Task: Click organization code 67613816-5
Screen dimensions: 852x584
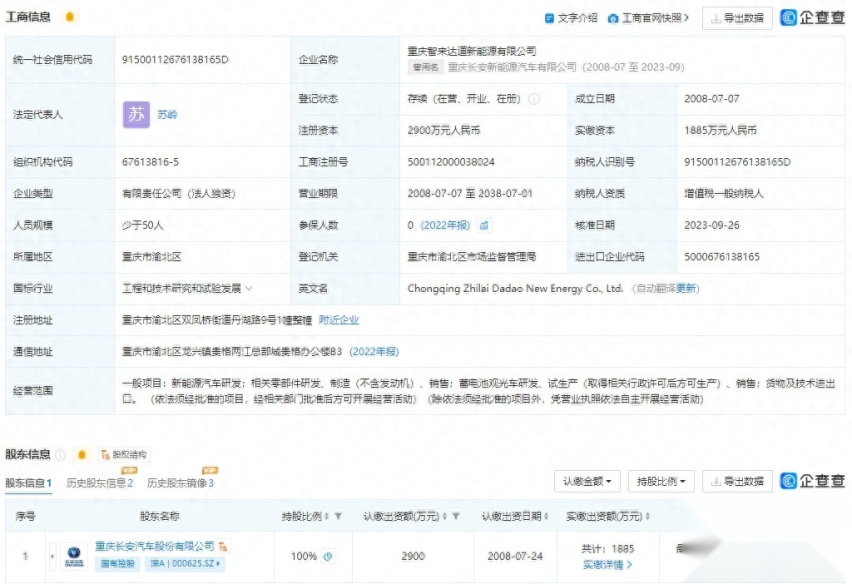Action: tap(150, 162)
